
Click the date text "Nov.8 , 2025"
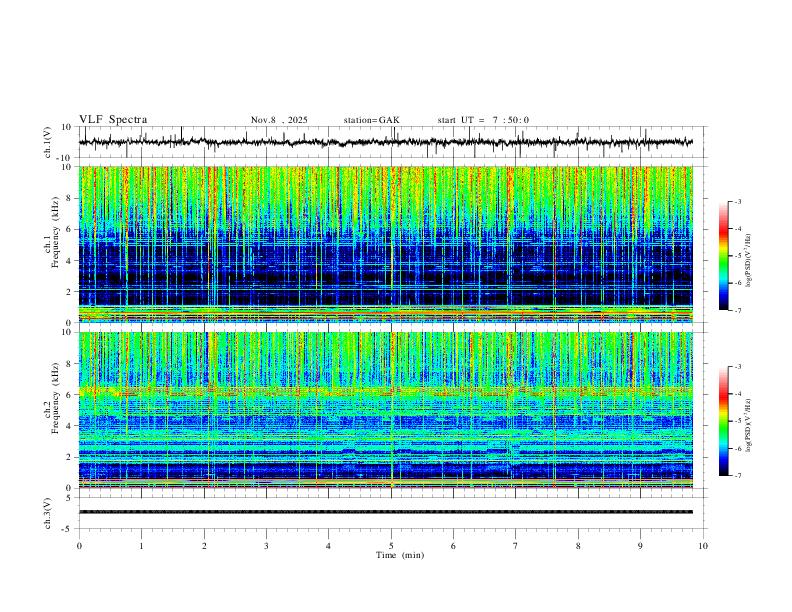click(x=279, y=120)
